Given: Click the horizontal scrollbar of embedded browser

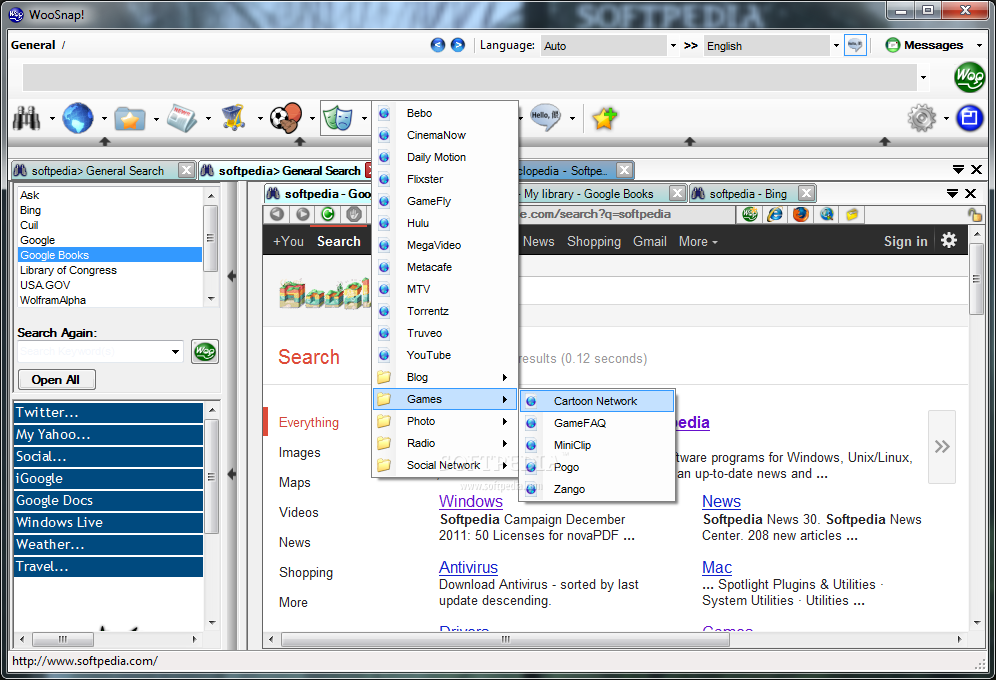Looking at the screenshot, I should point(505,639).
